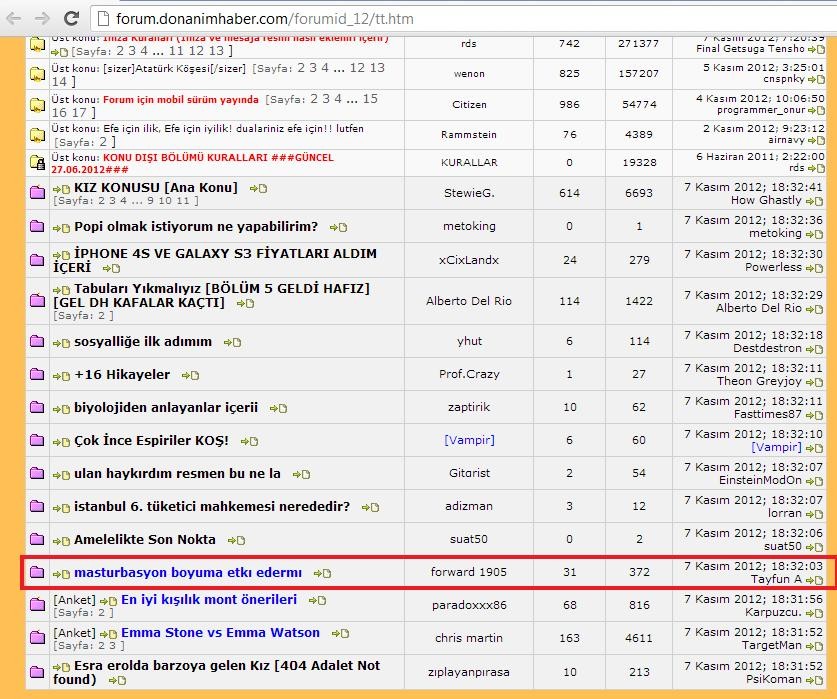View profile of author Alberto Del Rio in author column
The width and height of the screenshot is (837, 699).
(x=469, y=301)
